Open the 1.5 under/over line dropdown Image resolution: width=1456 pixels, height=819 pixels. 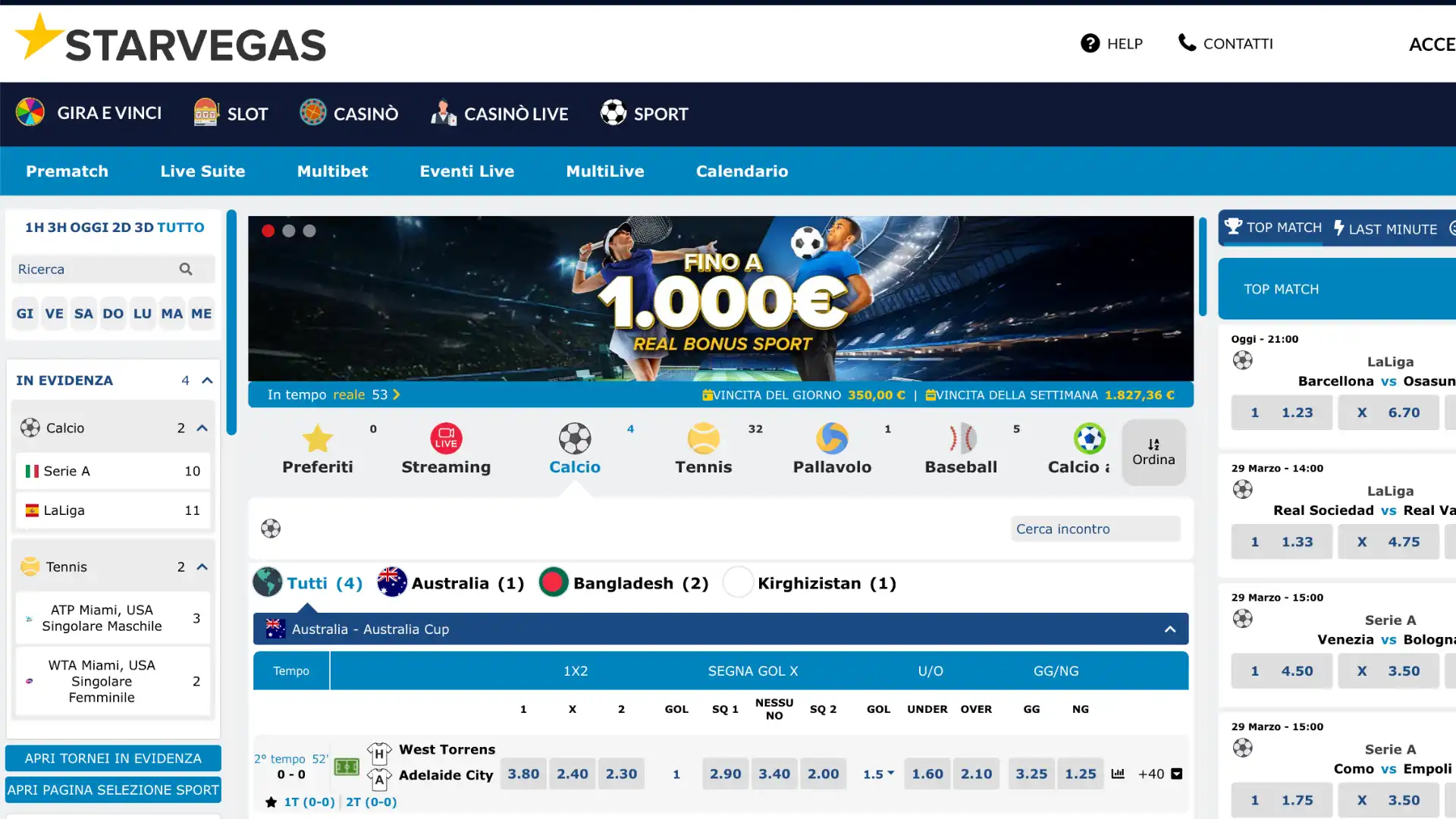tap(878, 774)
